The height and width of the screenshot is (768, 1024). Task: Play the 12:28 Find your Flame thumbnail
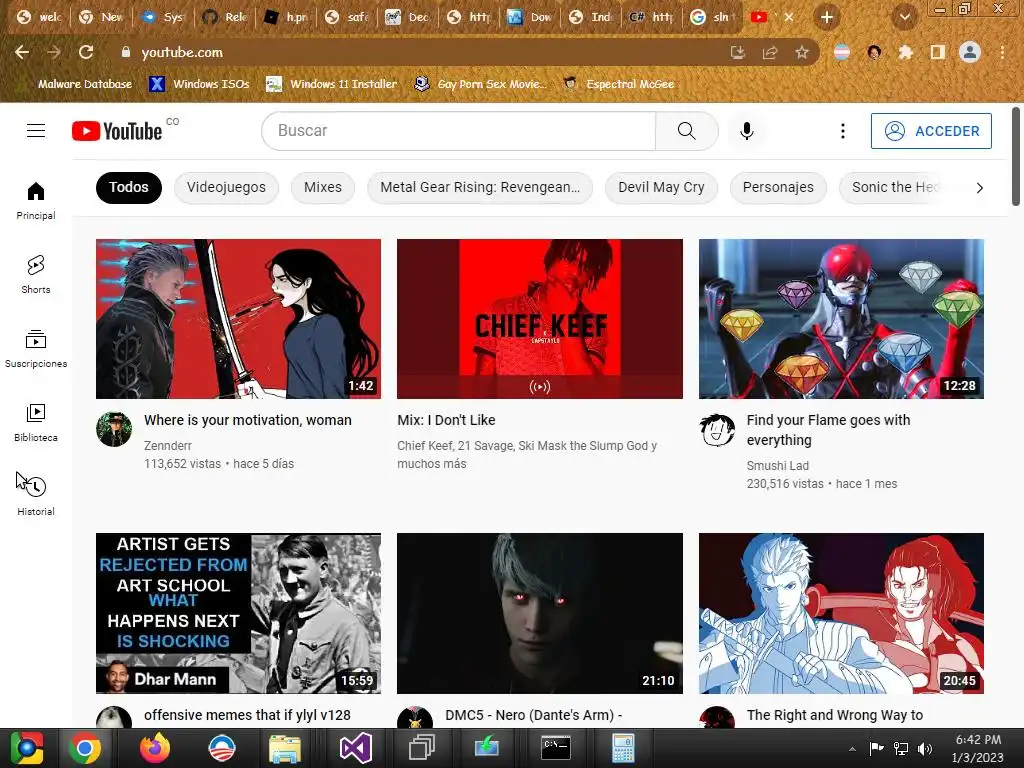pyautogui.click(x=841, y=319)
